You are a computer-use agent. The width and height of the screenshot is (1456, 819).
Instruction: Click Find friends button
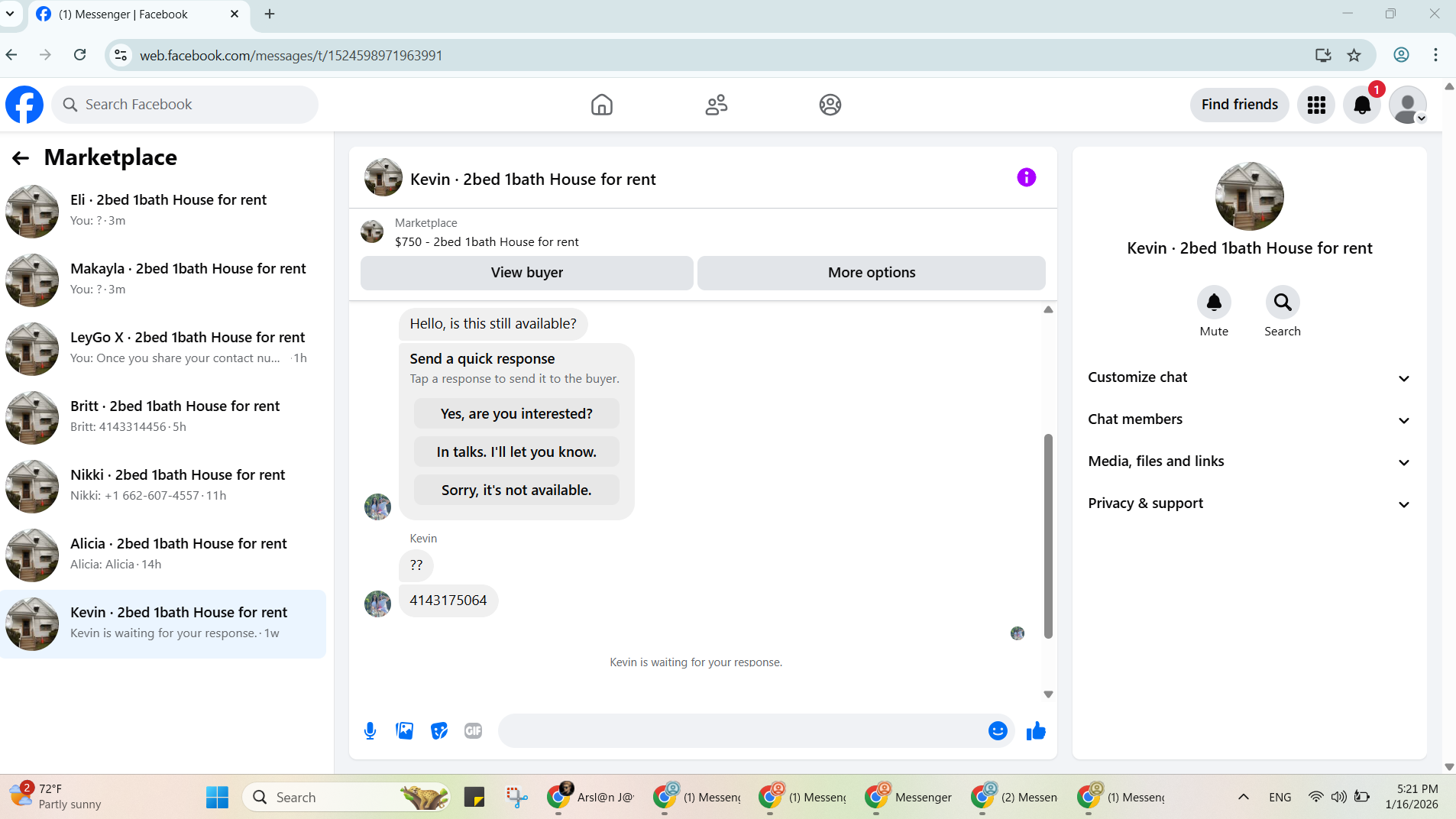click(1240, 105)
